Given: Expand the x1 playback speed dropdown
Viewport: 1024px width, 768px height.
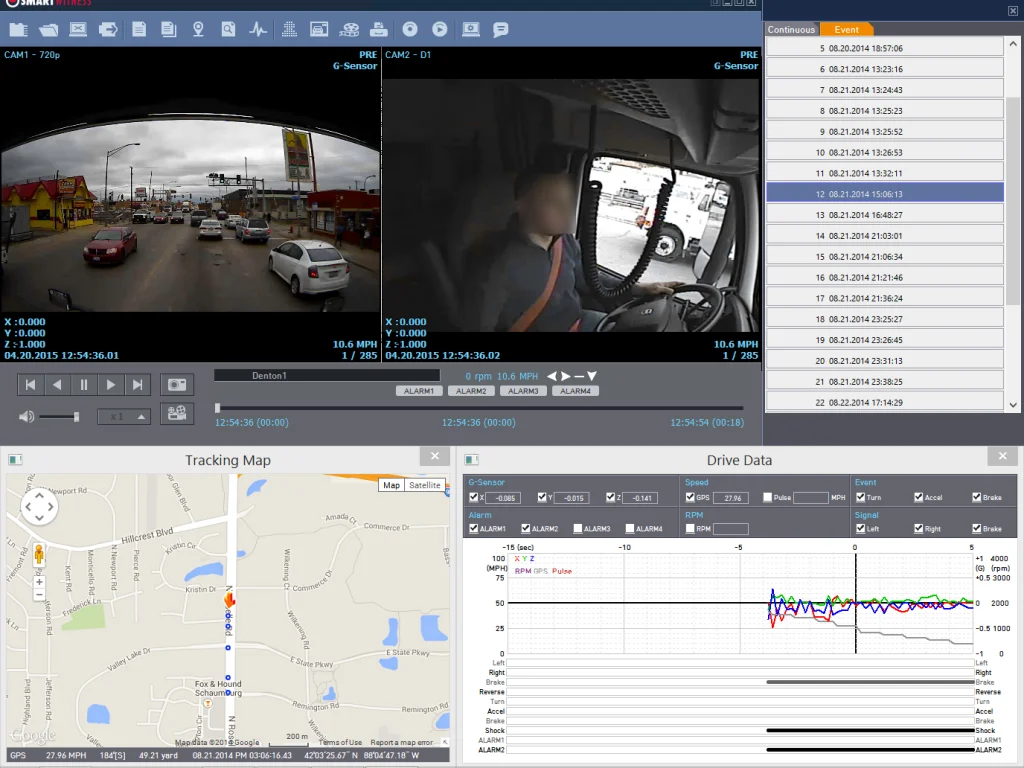Looking at the screenshot, I should tap(141, 417).
